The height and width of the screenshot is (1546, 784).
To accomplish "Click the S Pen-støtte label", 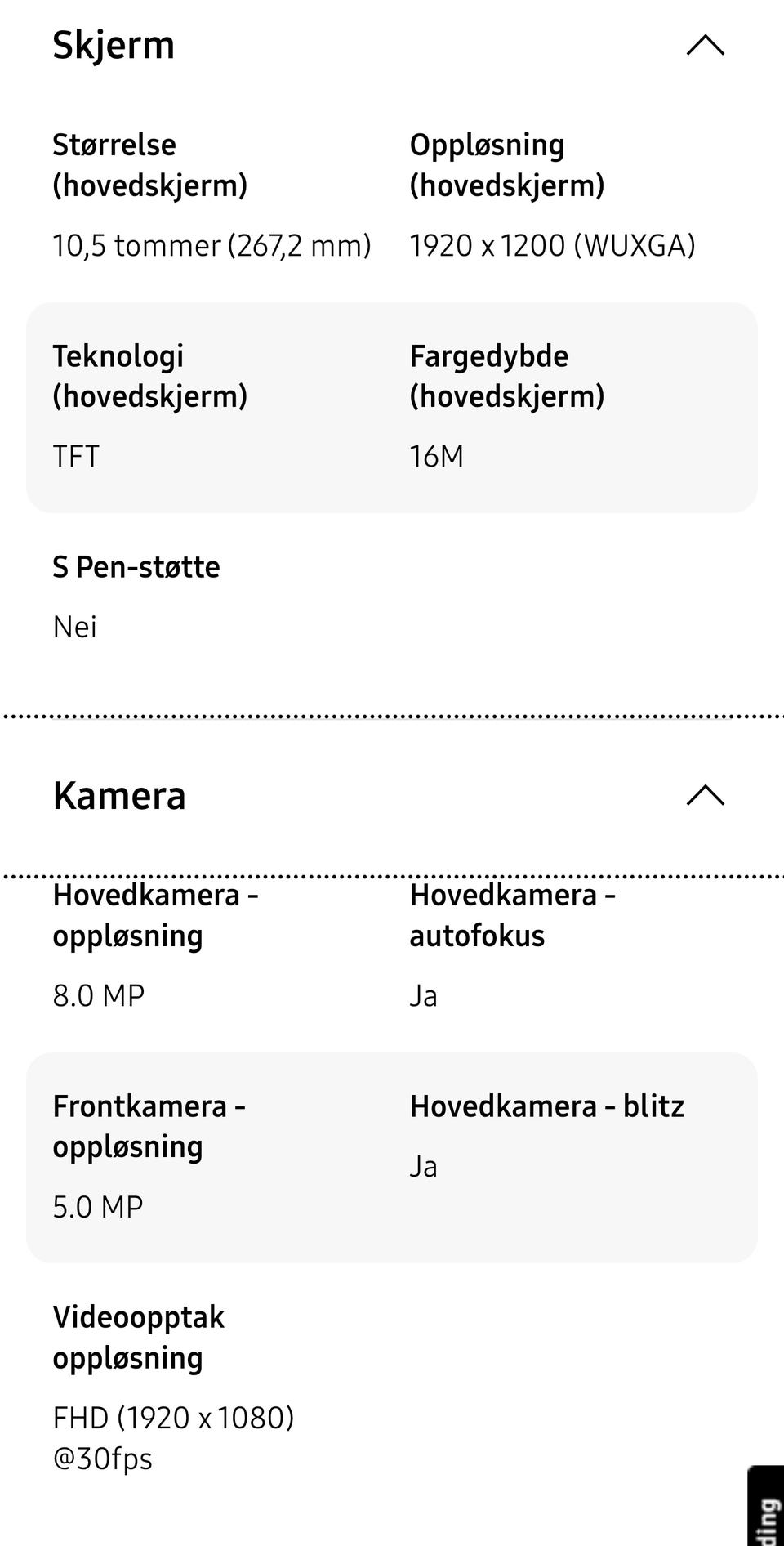I will 136,567.
